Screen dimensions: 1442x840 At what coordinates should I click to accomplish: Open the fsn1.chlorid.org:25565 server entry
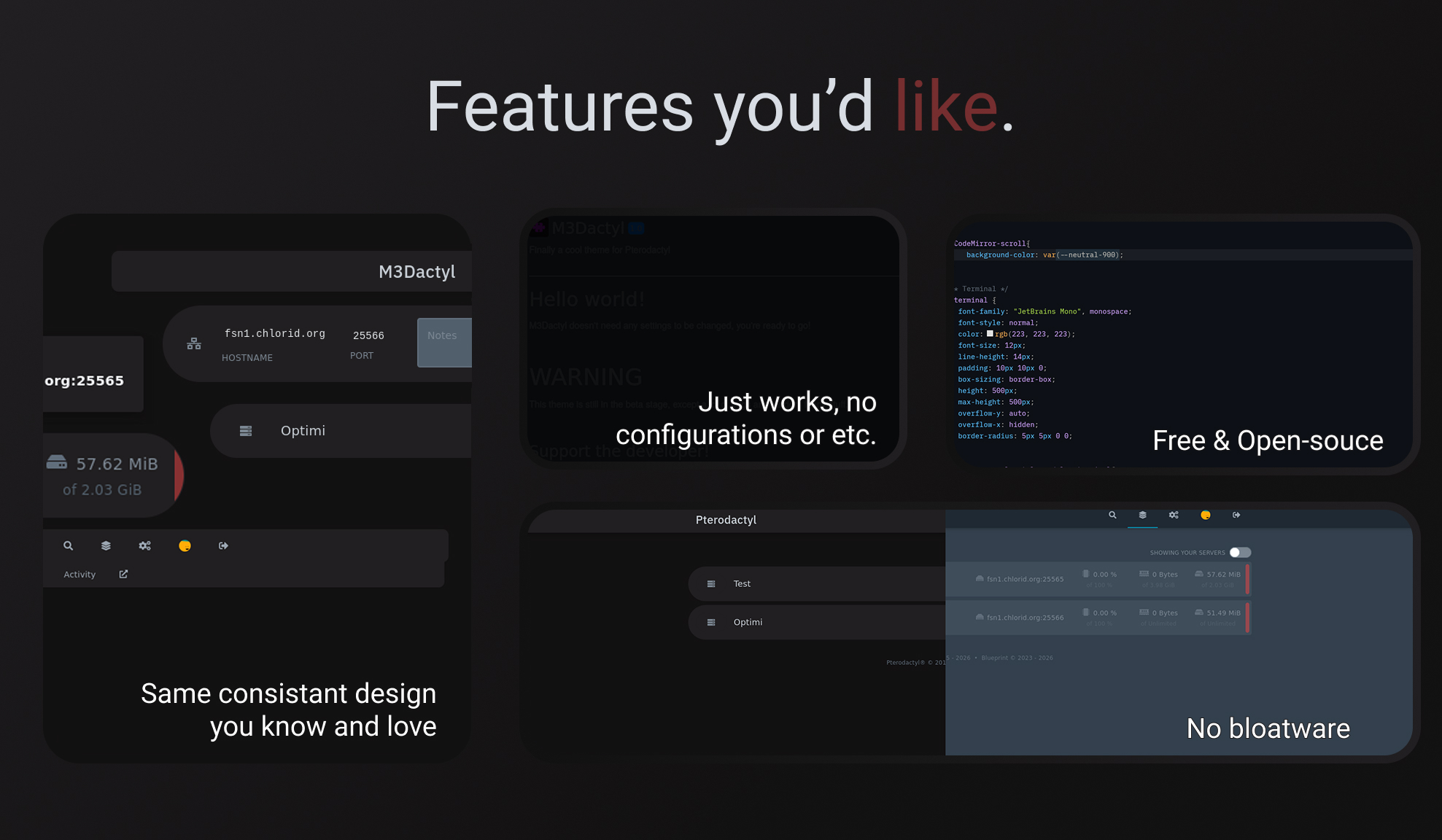point(1025,579)
